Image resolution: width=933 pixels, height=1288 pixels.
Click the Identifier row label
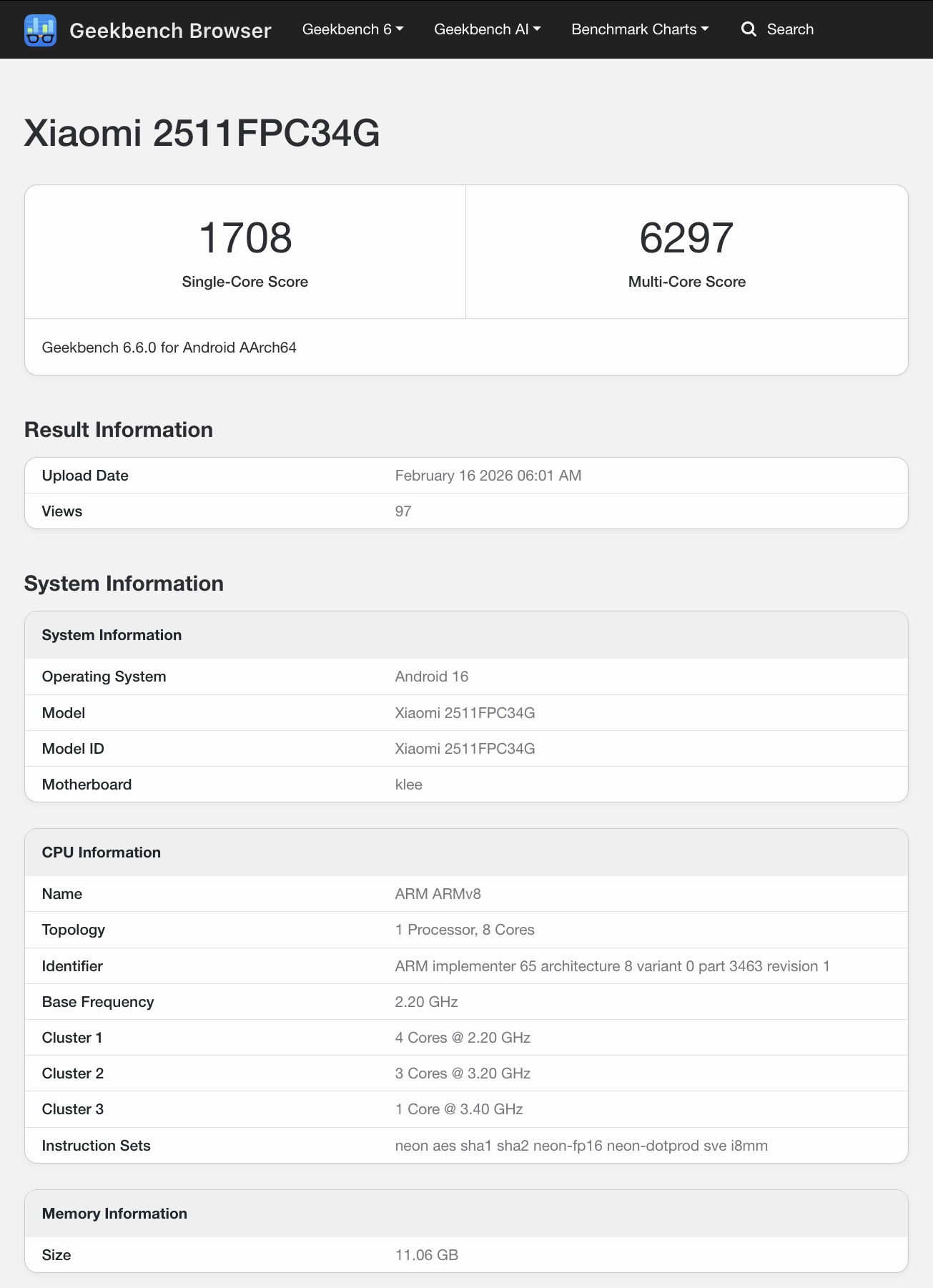click(x=72, y=966)
